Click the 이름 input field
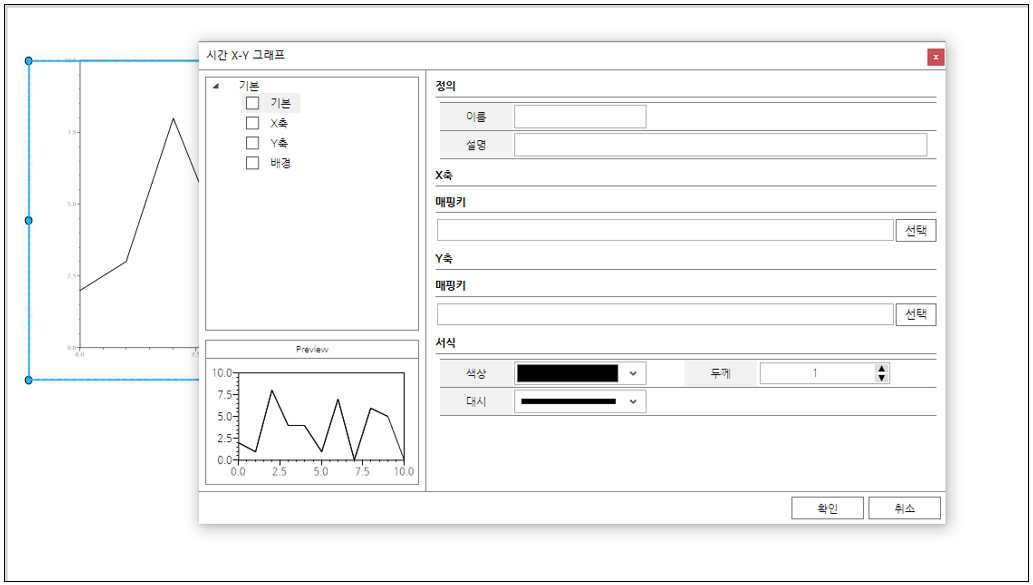 tap(580, 117)
